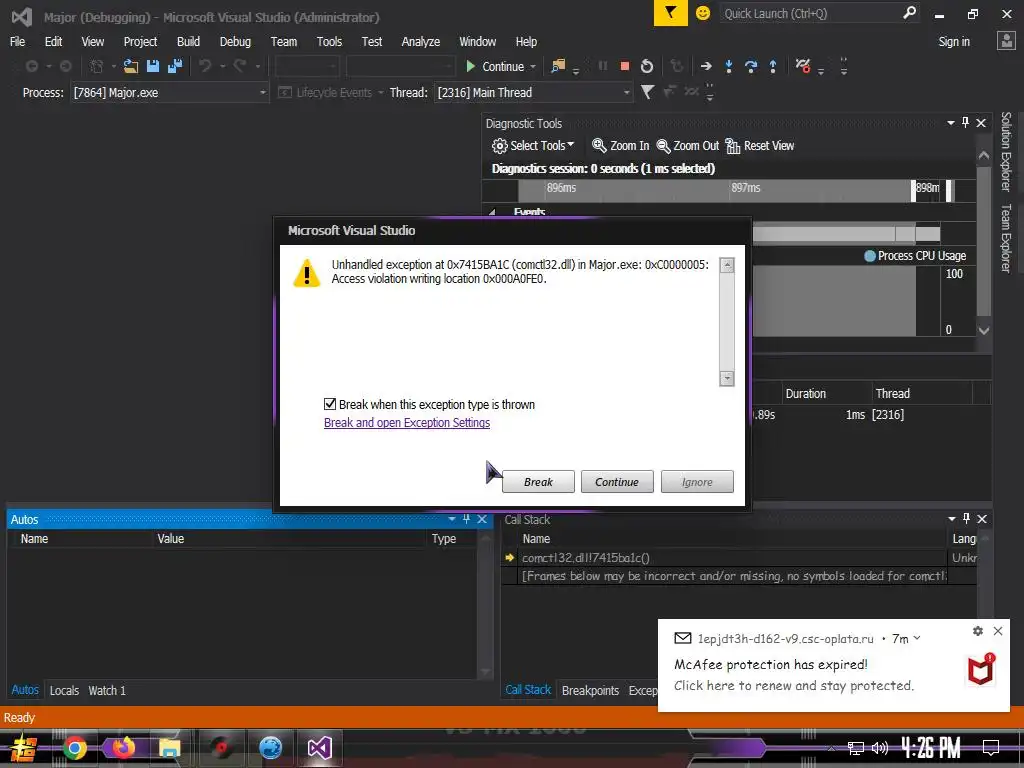Click the Lifecycle Events dropdown
This screenshot has height=768, width=1024.
pos(330,93)
